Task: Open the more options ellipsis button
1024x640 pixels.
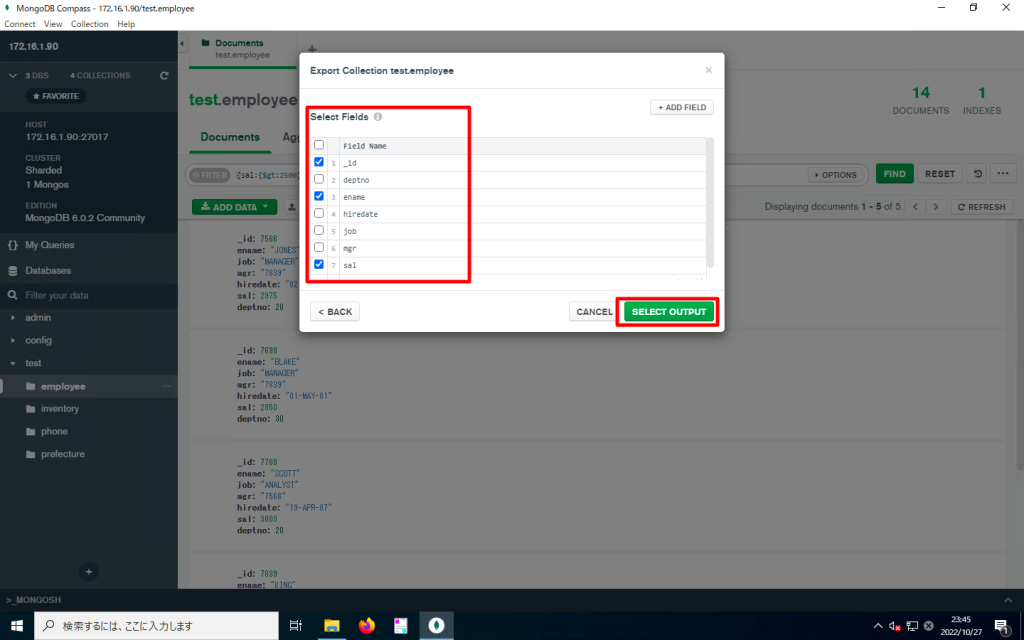Action: tap(1003, 174)
